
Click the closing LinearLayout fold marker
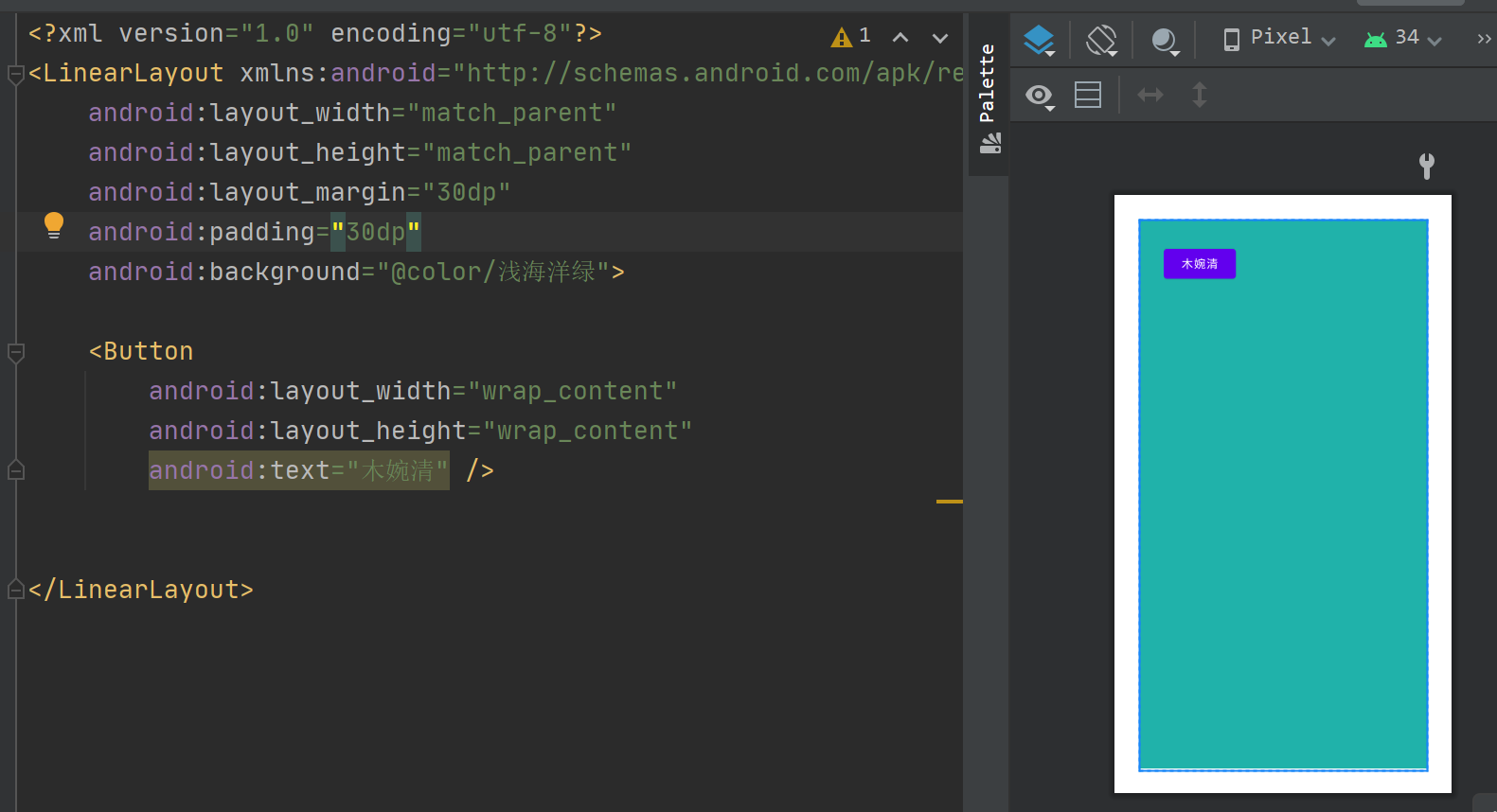pyautogui.click(x=15, y=589)
